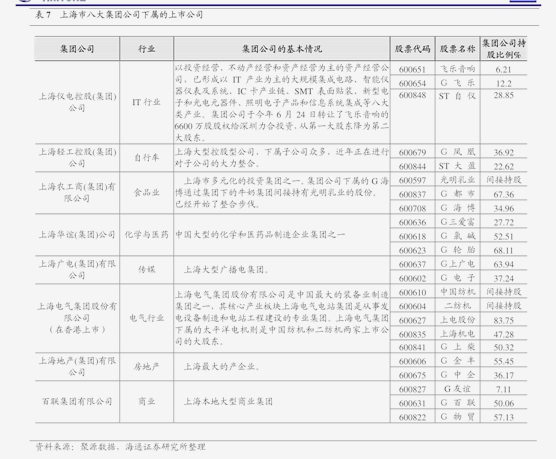This screenshot has height=459, width=556.
Task: Click stock code 600708
Action: [412, 208]
